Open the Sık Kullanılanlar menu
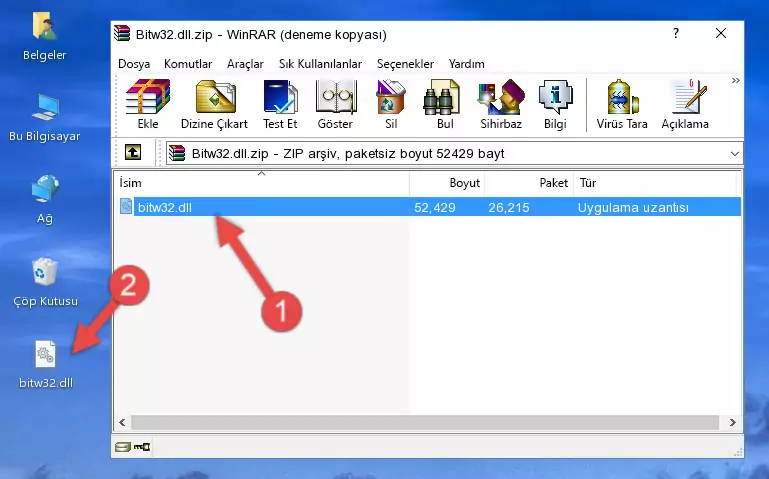 320,64
